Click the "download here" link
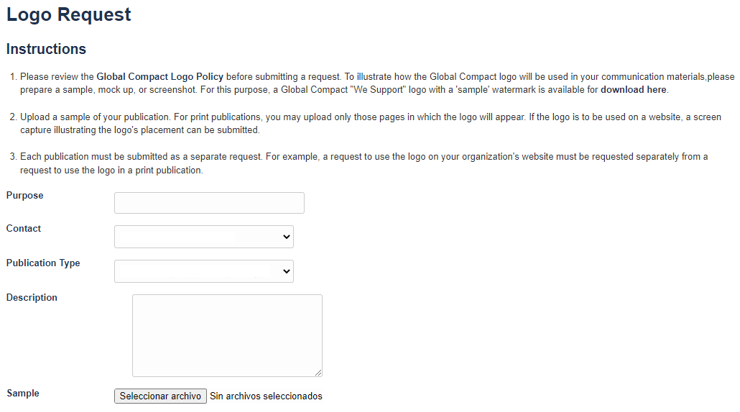740x412 pixels. [633, 90]
